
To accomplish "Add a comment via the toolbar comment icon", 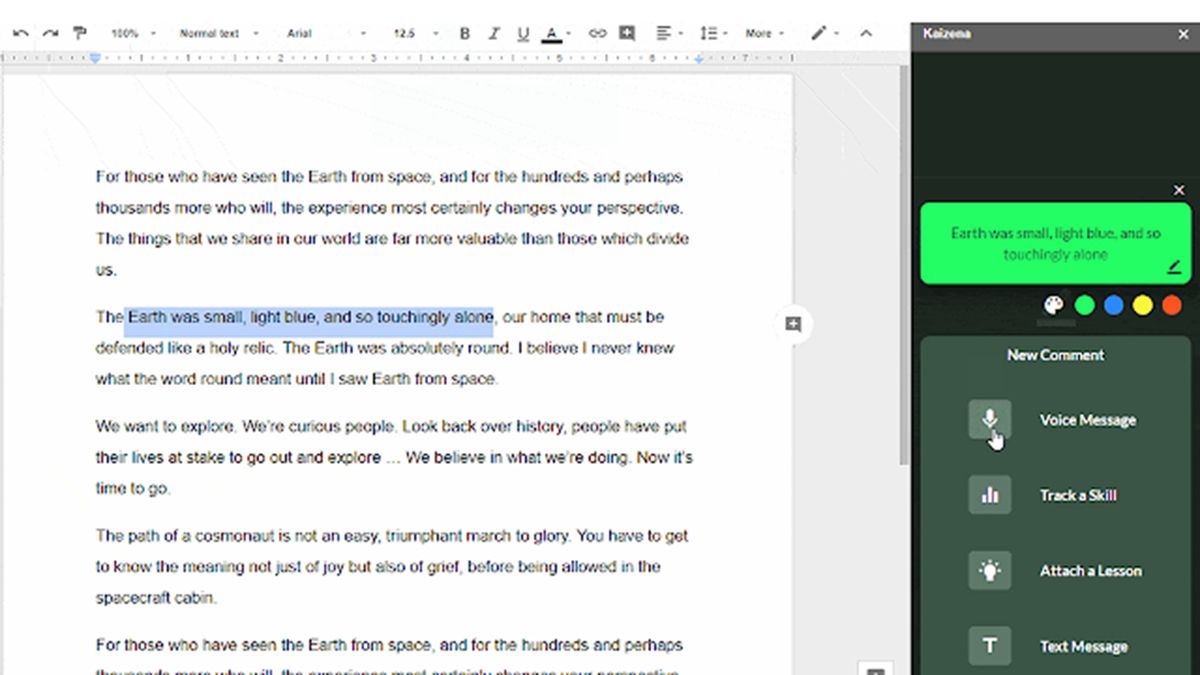I will 628,33.
